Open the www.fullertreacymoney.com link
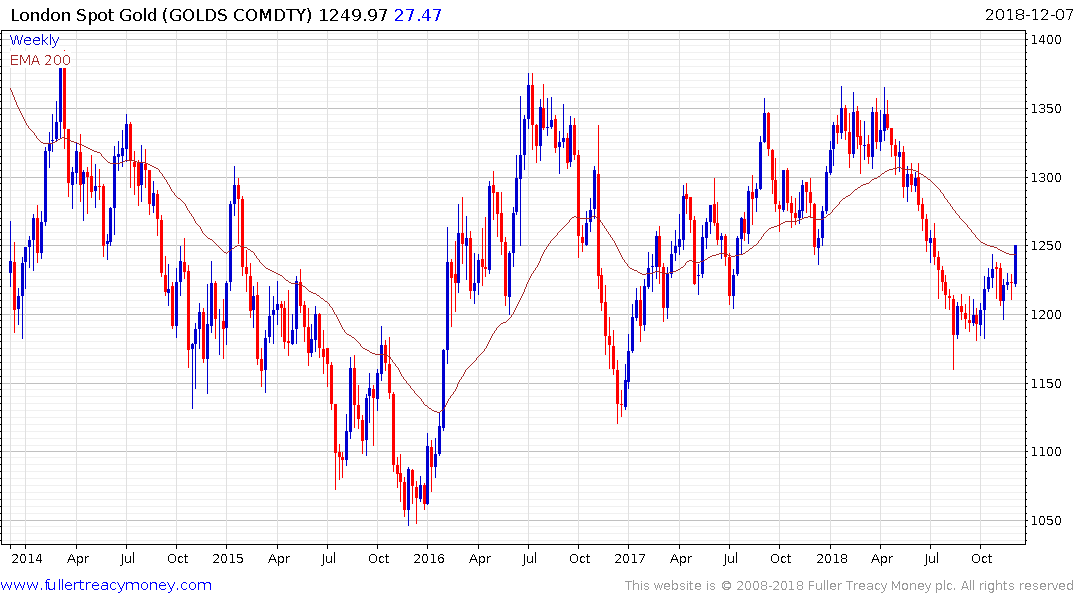The image size is (1075, 600). [x=106, y=585]
